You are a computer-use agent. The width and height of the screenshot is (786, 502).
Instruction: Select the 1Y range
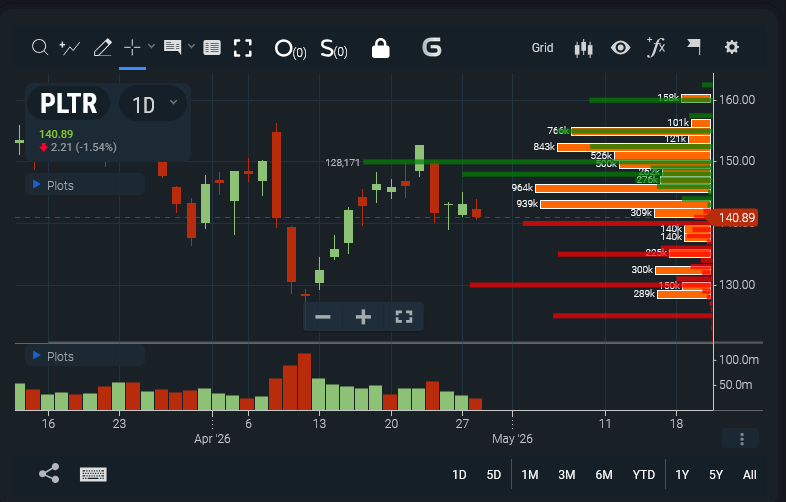point(682,474)
